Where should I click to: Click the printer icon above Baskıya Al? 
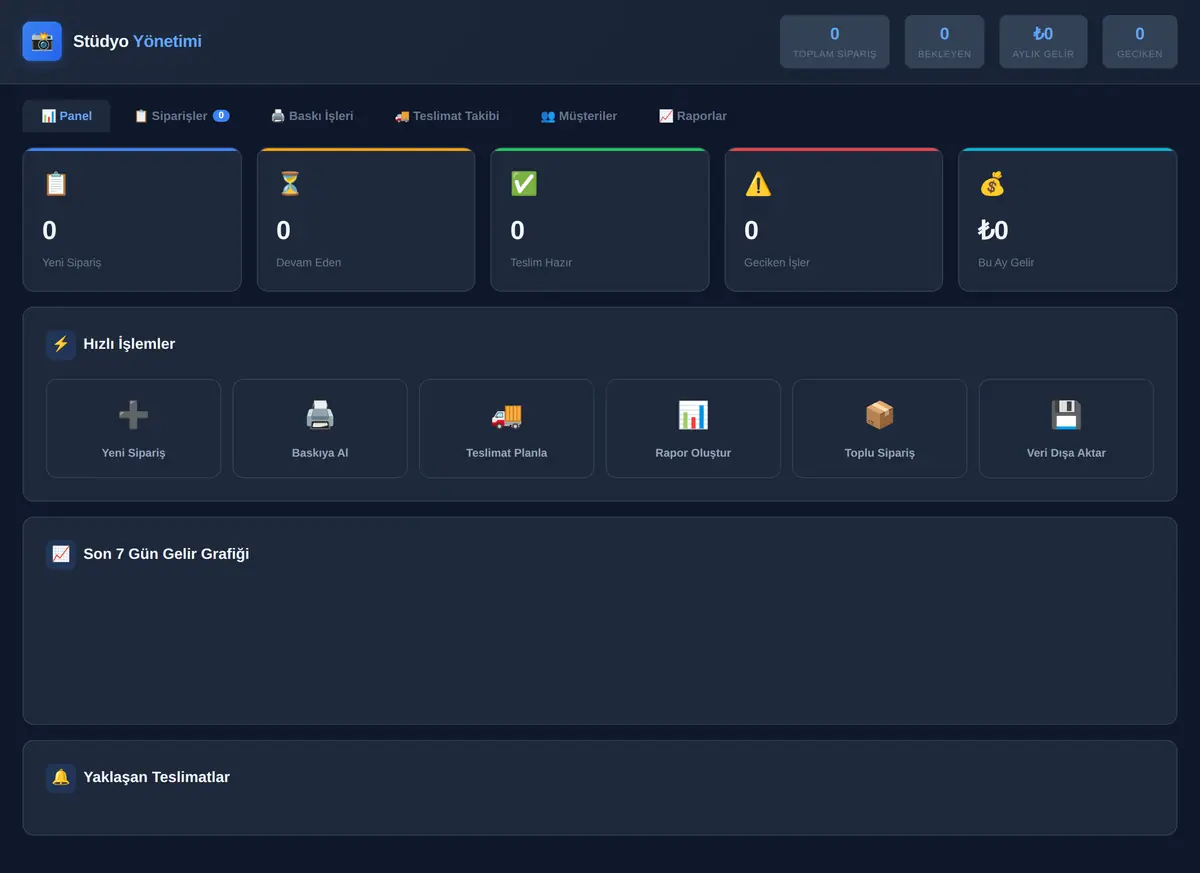coord(320,415)
